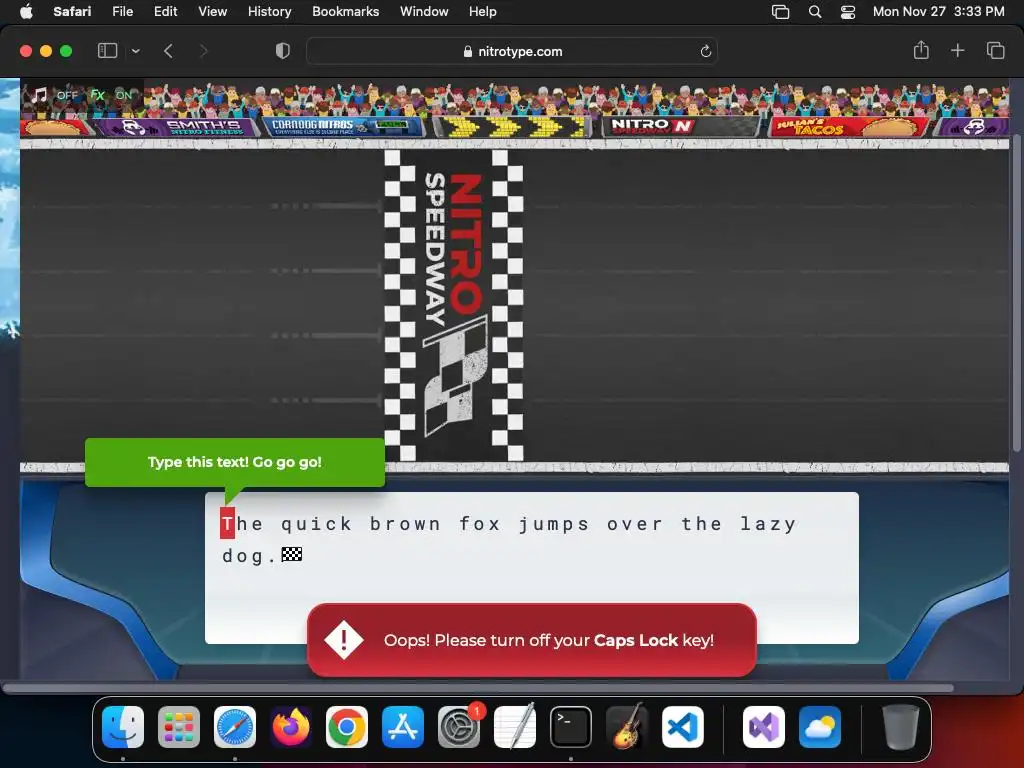This screenshot has height=768, width=1024.
Task: Click the word "lazy" in typing text
Action: pyautogui.click(x=769, y=524)
